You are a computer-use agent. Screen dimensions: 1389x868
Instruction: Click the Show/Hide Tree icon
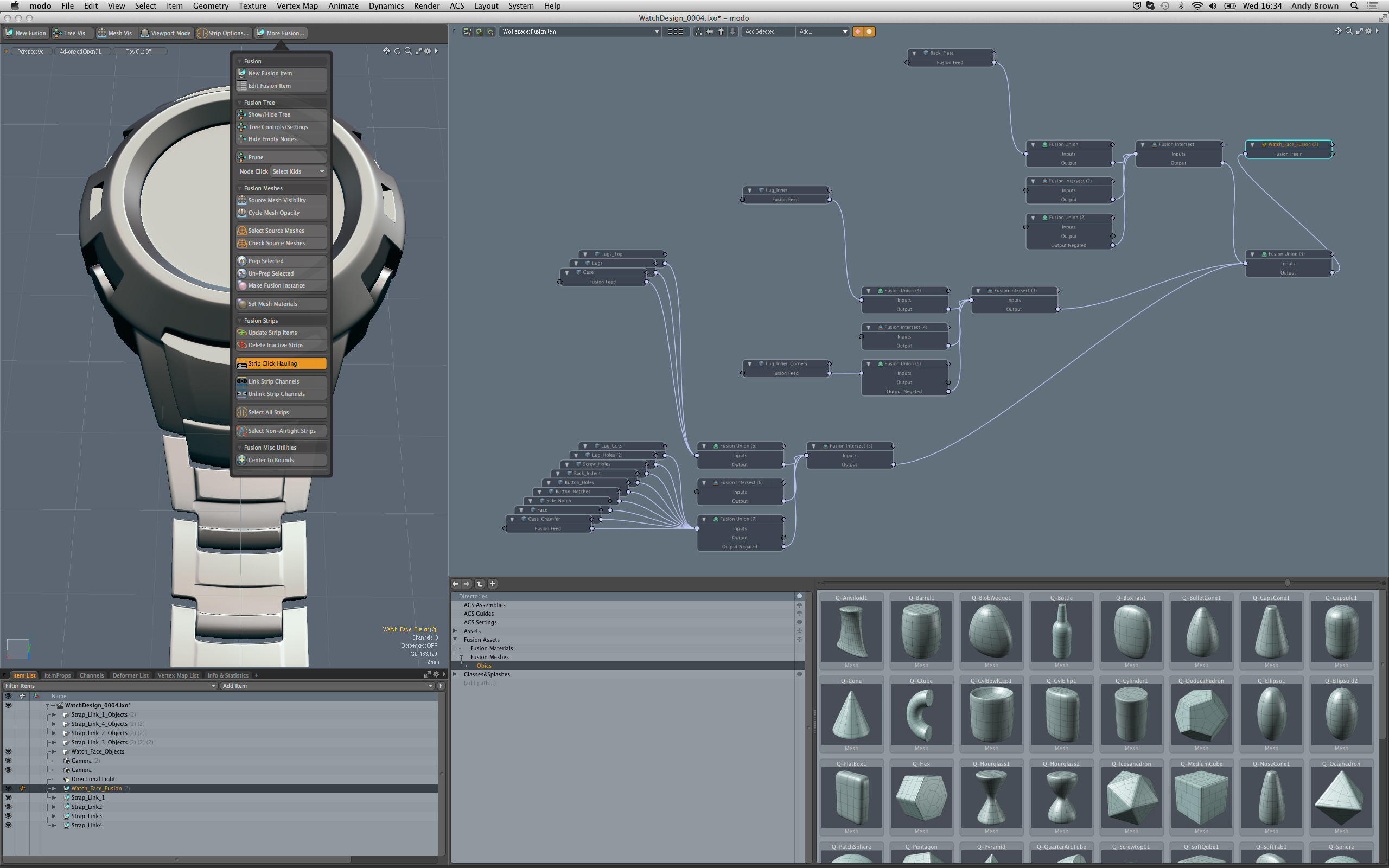pyautogui.click(x=242, y=115)
